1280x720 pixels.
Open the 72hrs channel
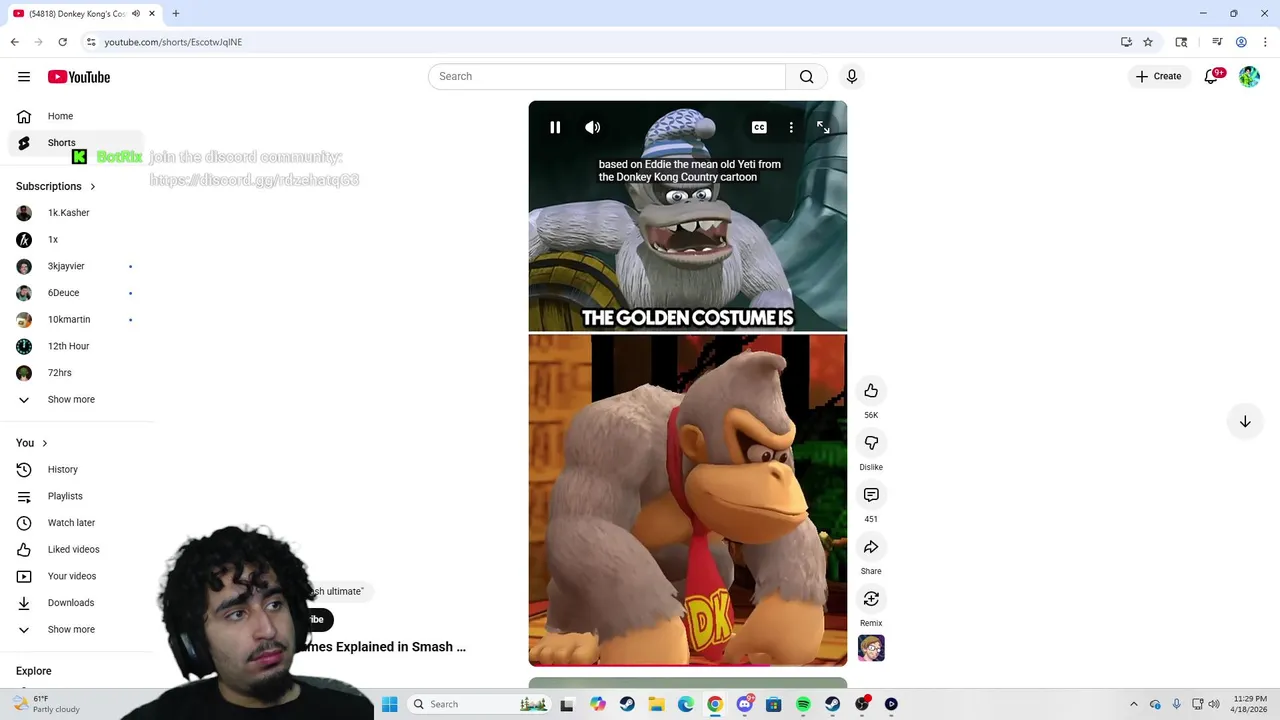tap(75, 373)
